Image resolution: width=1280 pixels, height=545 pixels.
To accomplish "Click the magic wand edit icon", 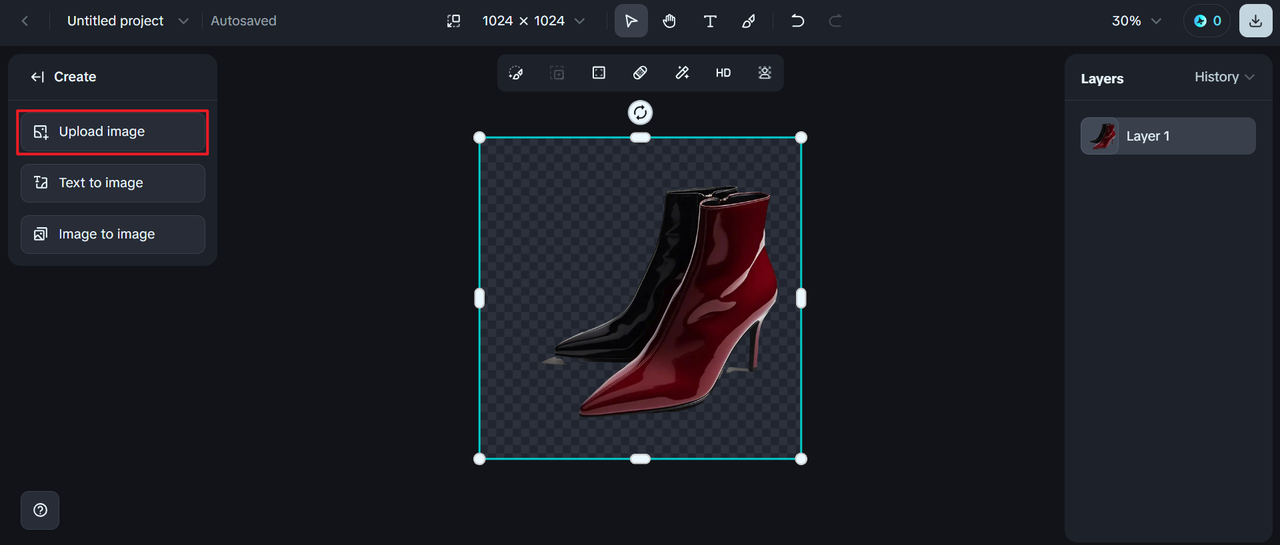I will coord(682,73).
